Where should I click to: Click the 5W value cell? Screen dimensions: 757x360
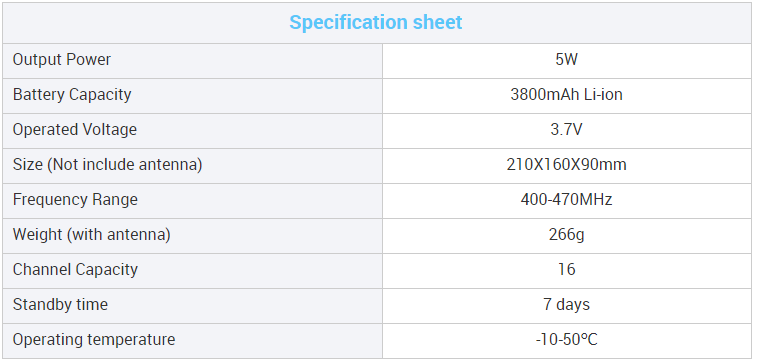coord(567,61)
